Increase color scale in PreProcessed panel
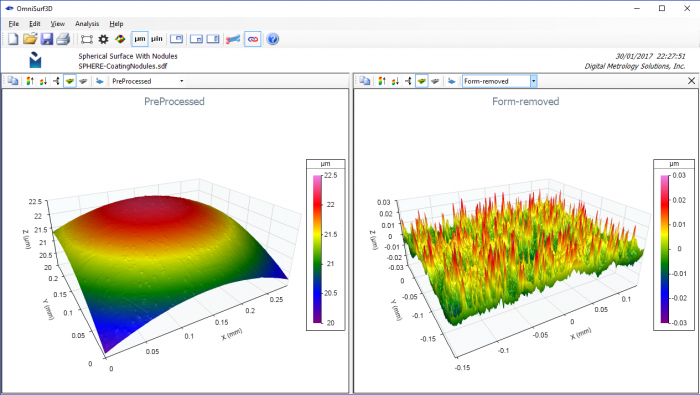 30,81
